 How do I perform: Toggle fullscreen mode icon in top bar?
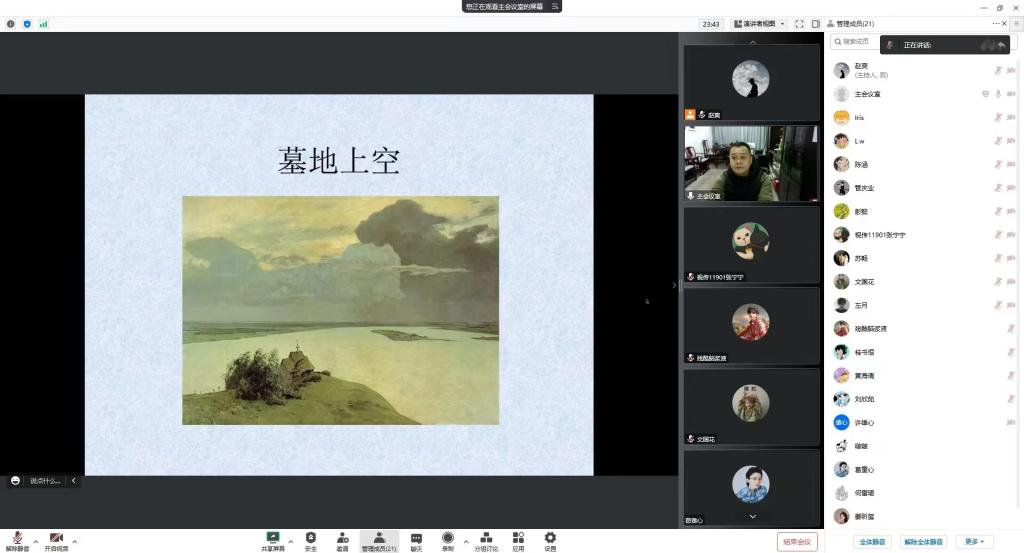tap(801, 24)
